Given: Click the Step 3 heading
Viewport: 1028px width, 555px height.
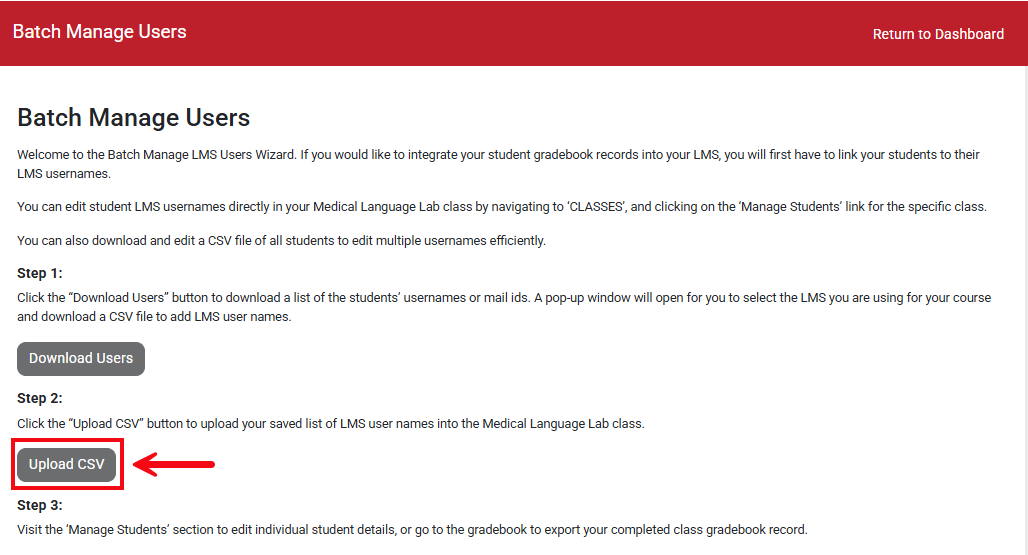Looking at the screenshot, I should 40,505.
